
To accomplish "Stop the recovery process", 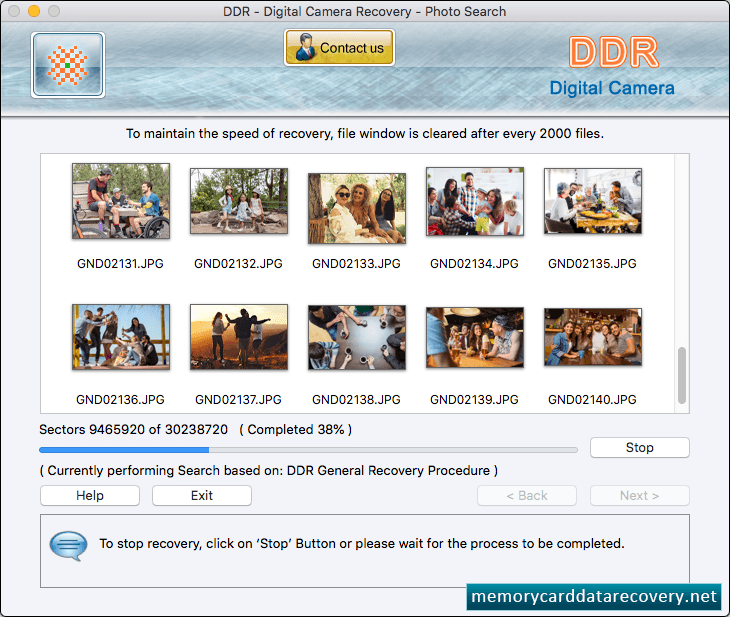I will [639, 447].
